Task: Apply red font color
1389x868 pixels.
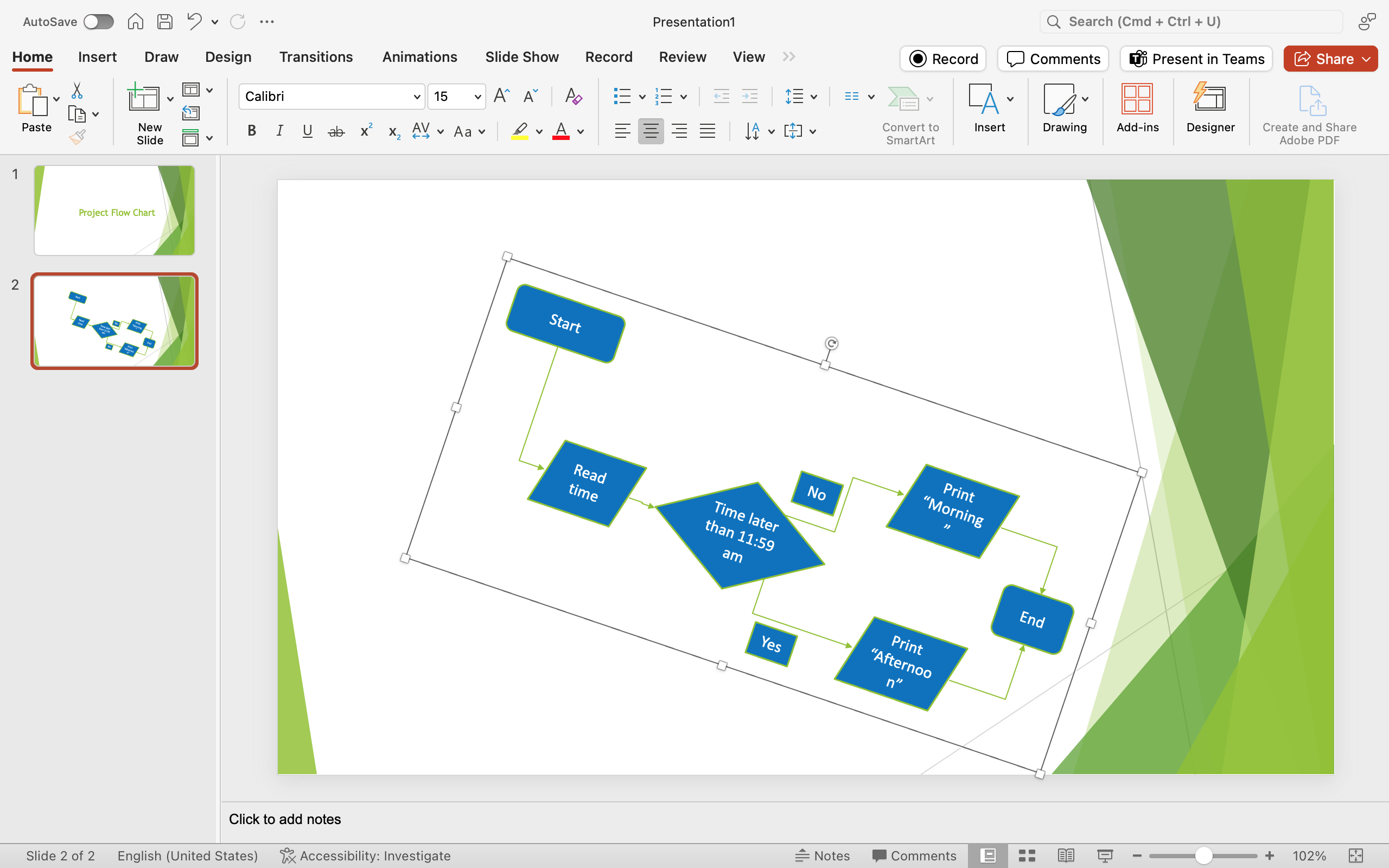Action: [561, 131]
